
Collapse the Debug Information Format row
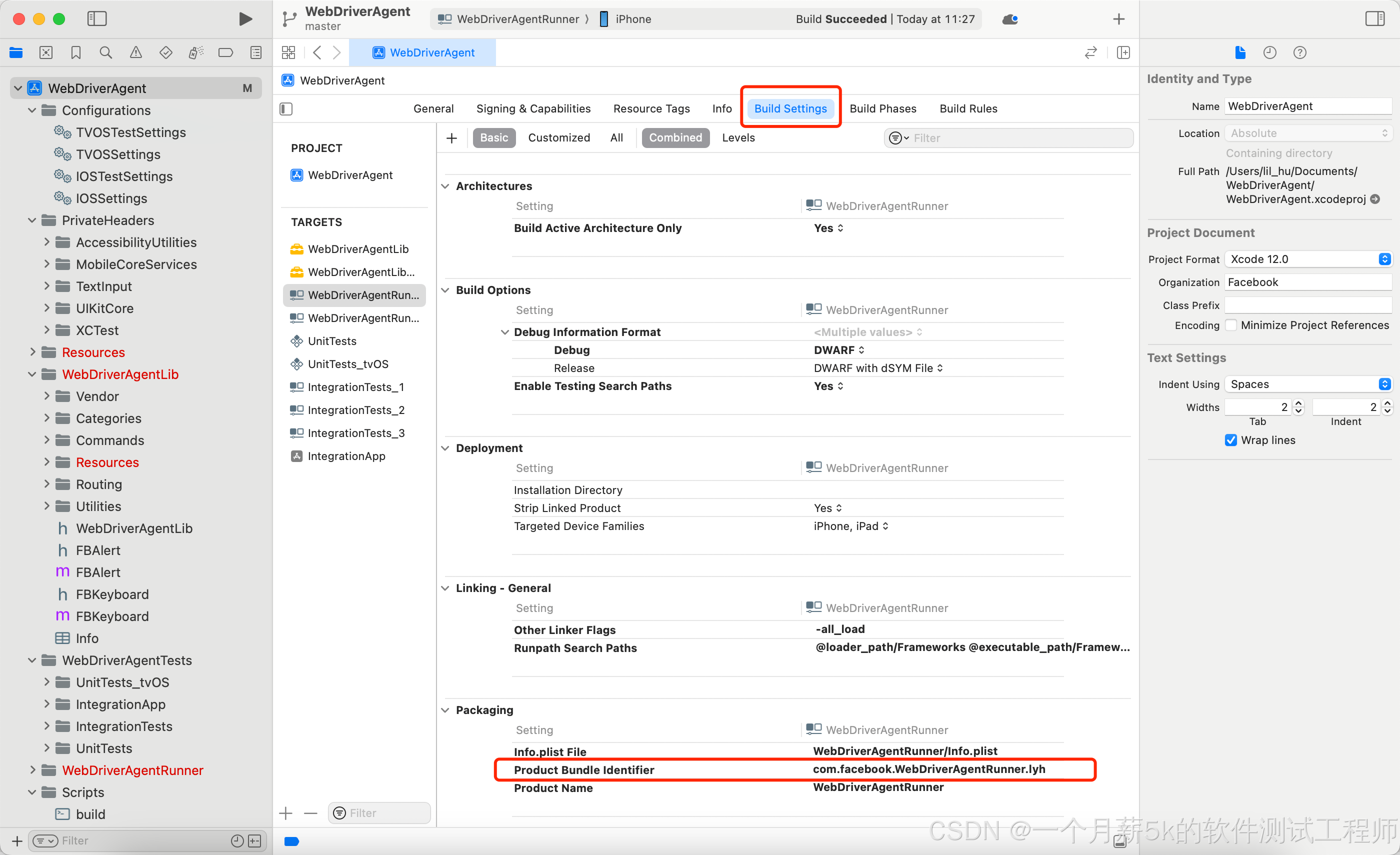504,332
